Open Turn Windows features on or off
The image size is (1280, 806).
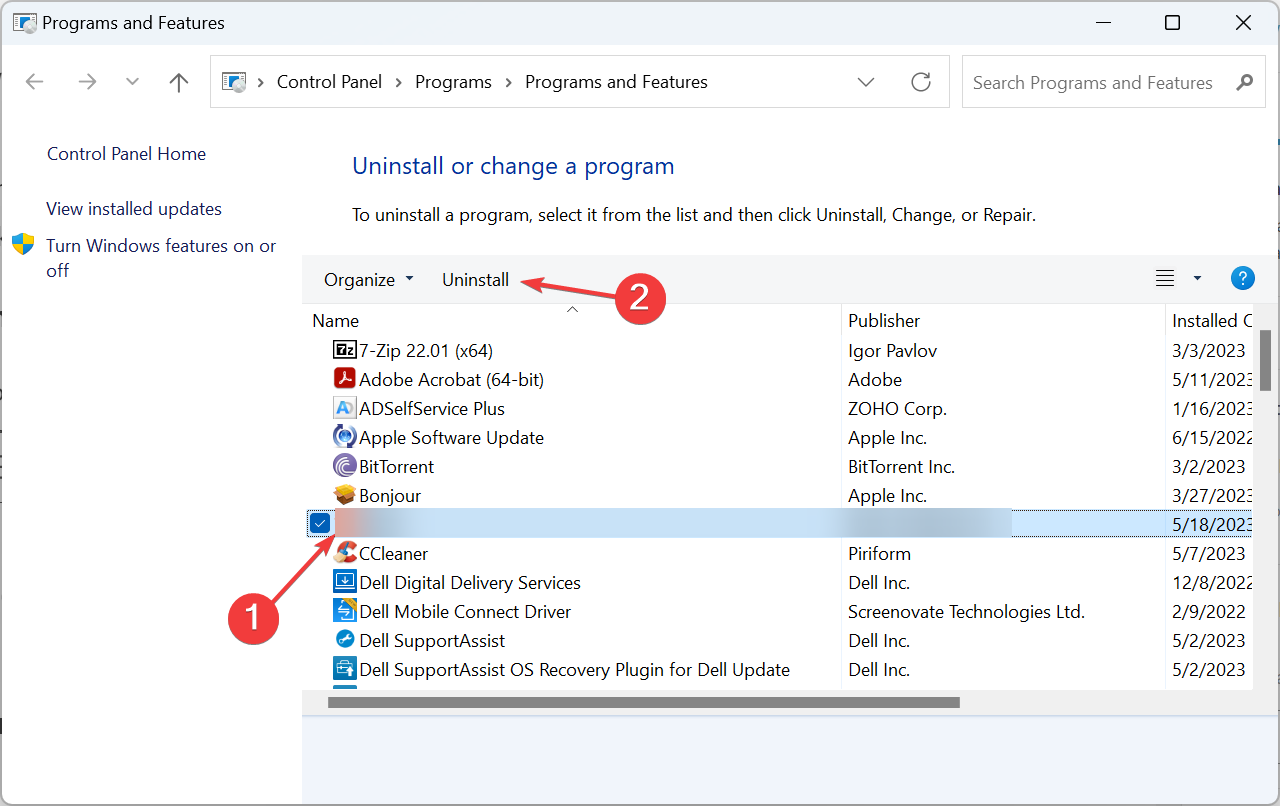pyautogui.click(x=161, y=258)
